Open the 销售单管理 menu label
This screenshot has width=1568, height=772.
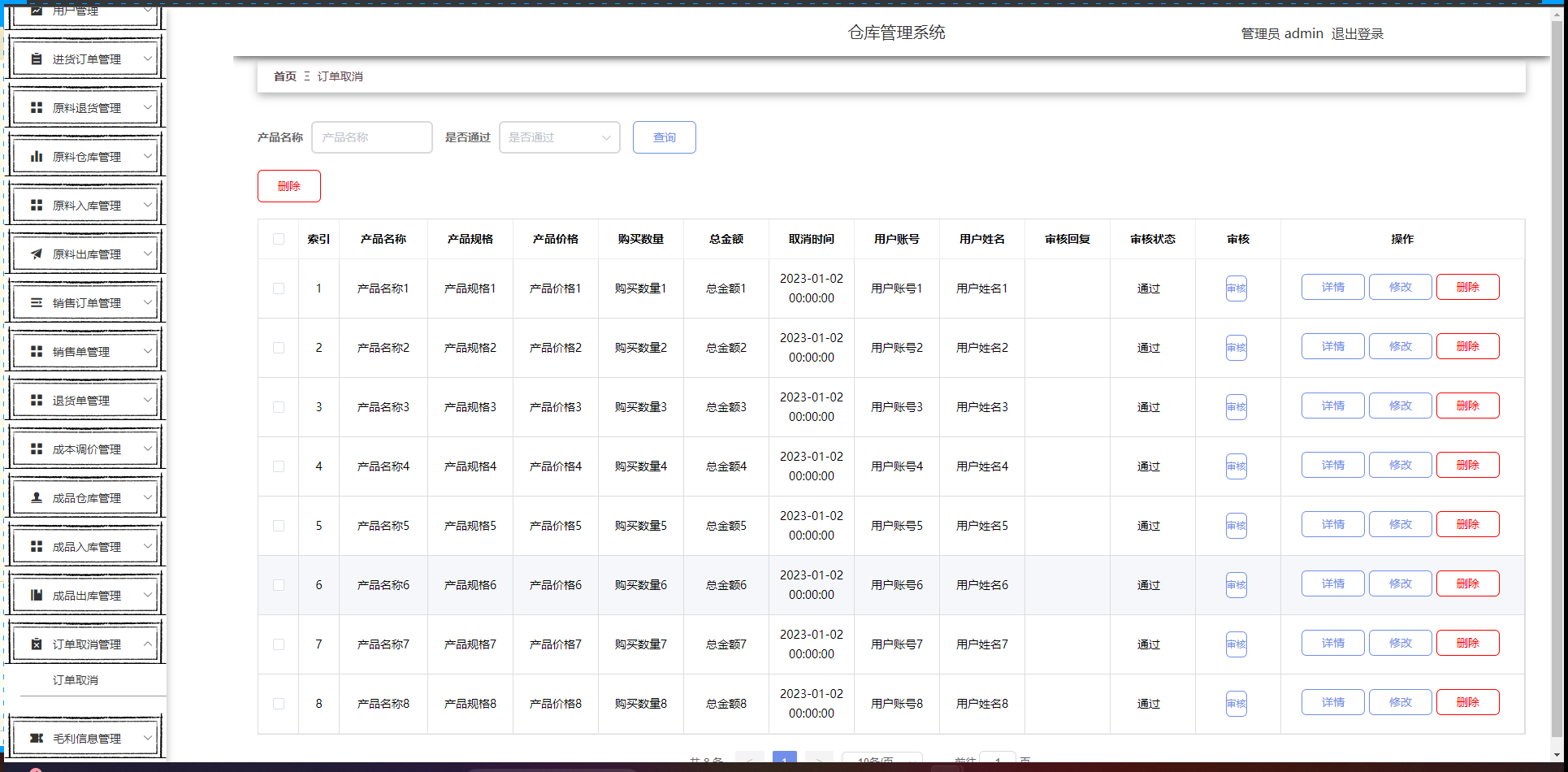[81, 352]
